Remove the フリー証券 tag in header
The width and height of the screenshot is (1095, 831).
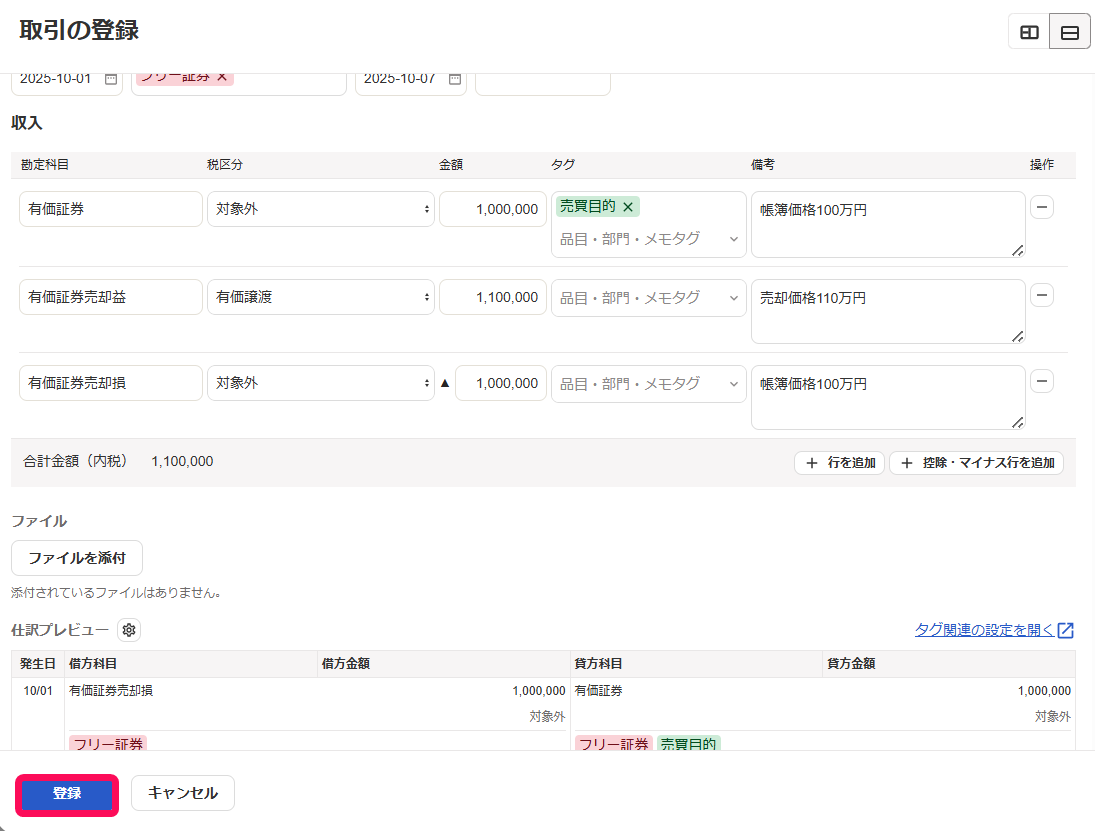tap(221, 77)
